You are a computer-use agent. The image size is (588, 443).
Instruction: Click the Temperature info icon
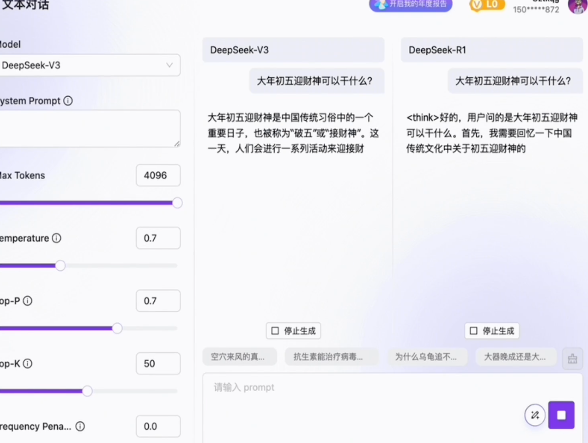click(57, 238)
